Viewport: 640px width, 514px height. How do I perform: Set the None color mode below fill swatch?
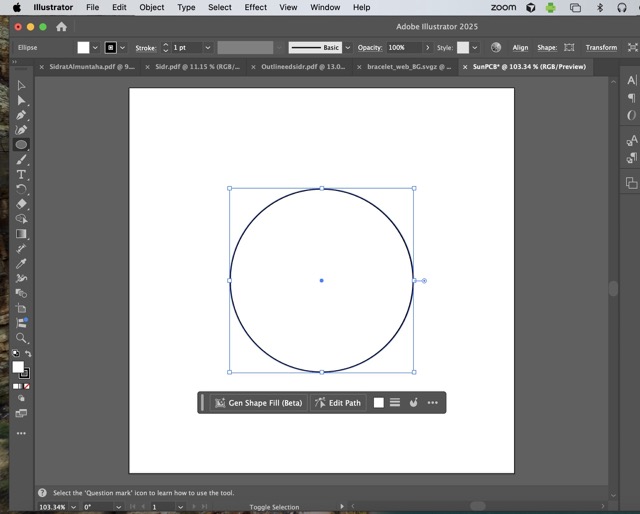[x=26, y=386]
